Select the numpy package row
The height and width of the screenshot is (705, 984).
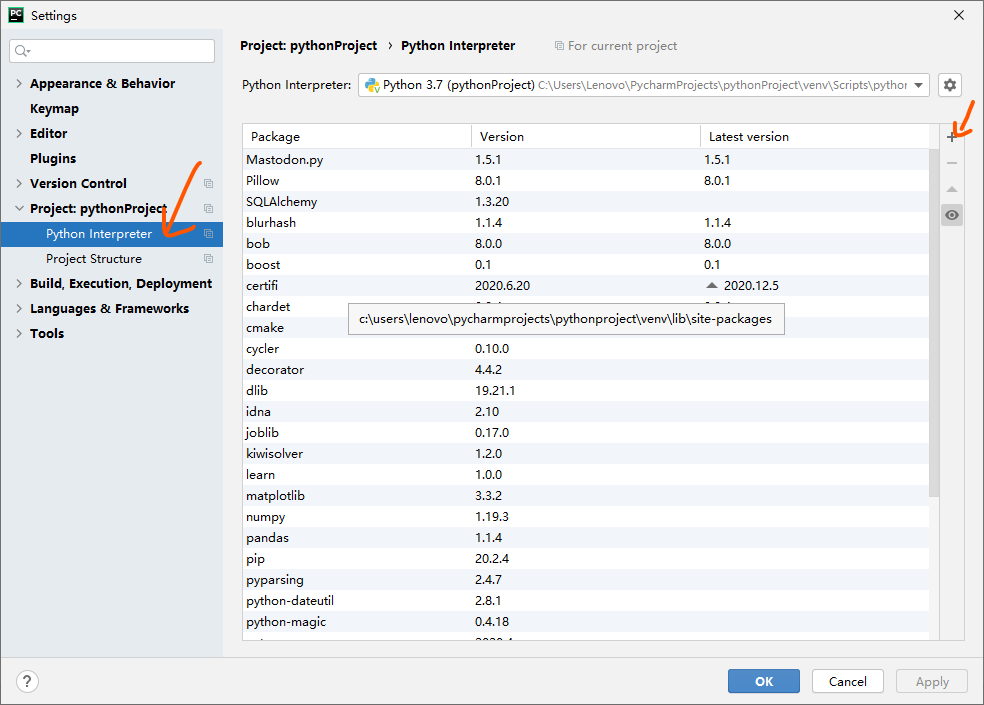[x=266, y=517]
